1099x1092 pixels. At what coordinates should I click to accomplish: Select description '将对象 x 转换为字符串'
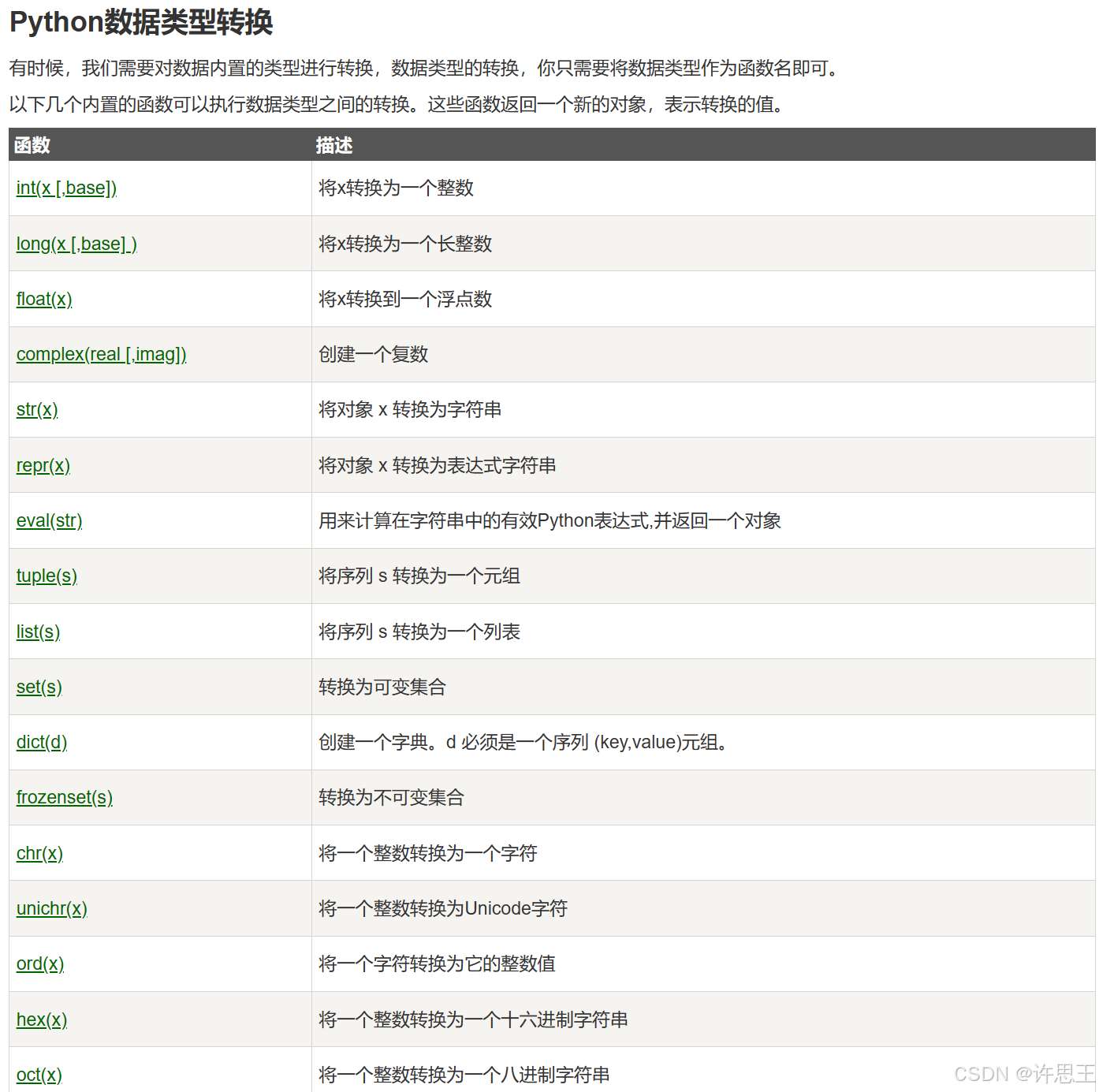coord(410,409)
